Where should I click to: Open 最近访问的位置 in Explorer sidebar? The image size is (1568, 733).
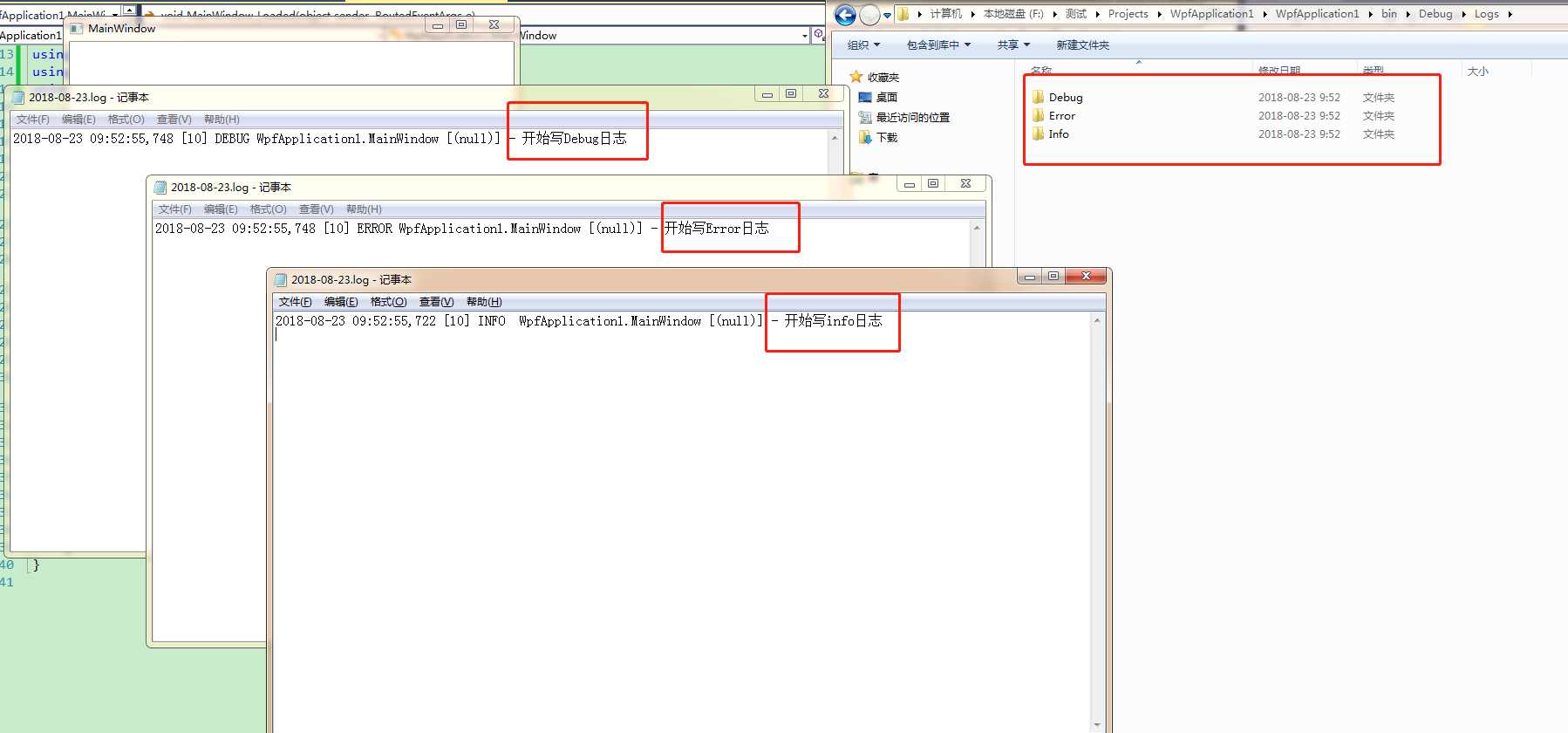click(x=904, y=117)
